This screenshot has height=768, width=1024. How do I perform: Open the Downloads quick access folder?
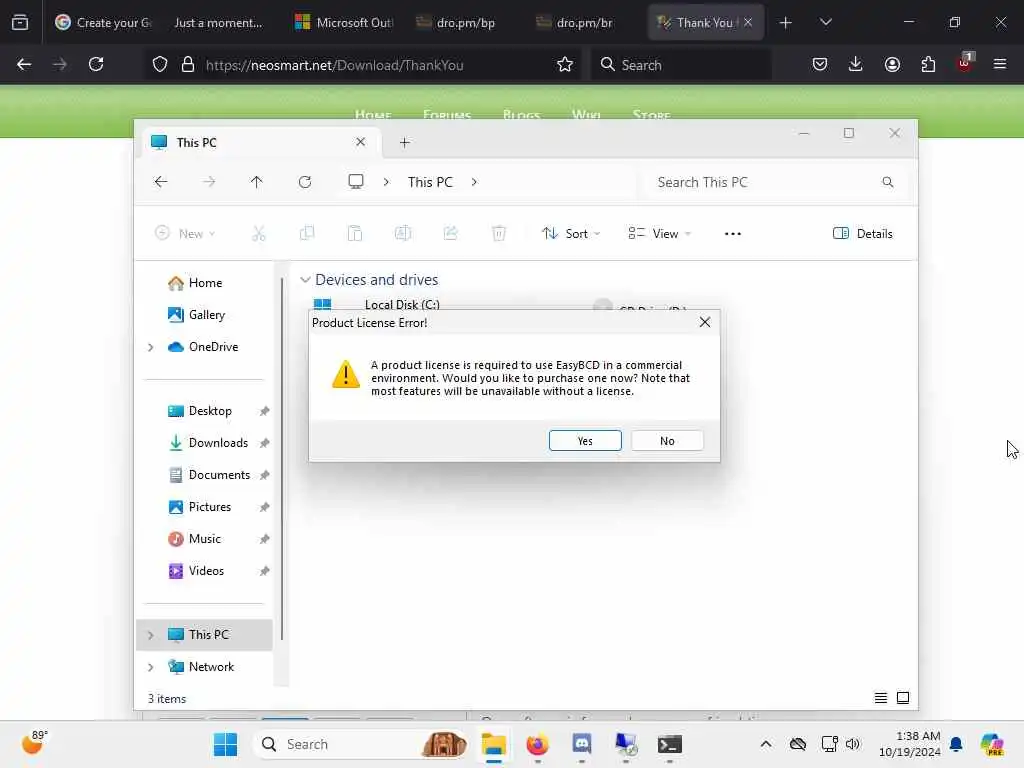(218, 443)
